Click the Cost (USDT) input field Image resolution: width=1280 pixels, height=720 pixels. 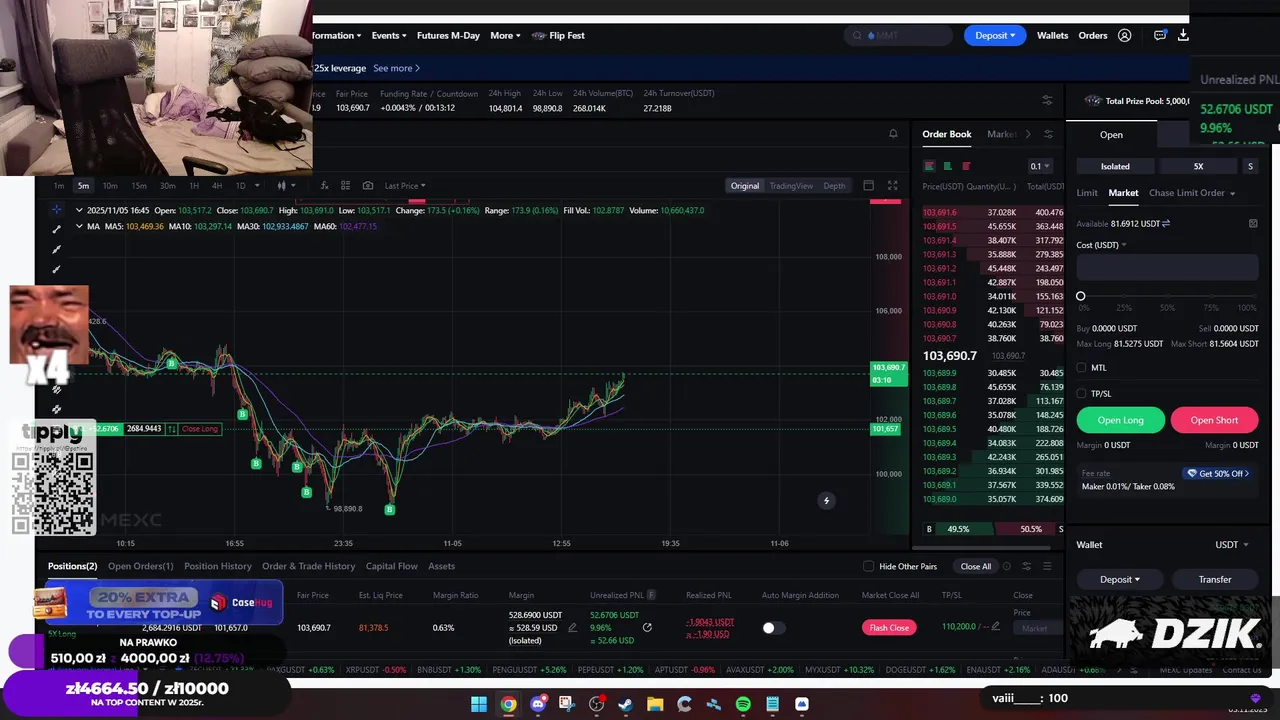click(x=1167, y=267)
